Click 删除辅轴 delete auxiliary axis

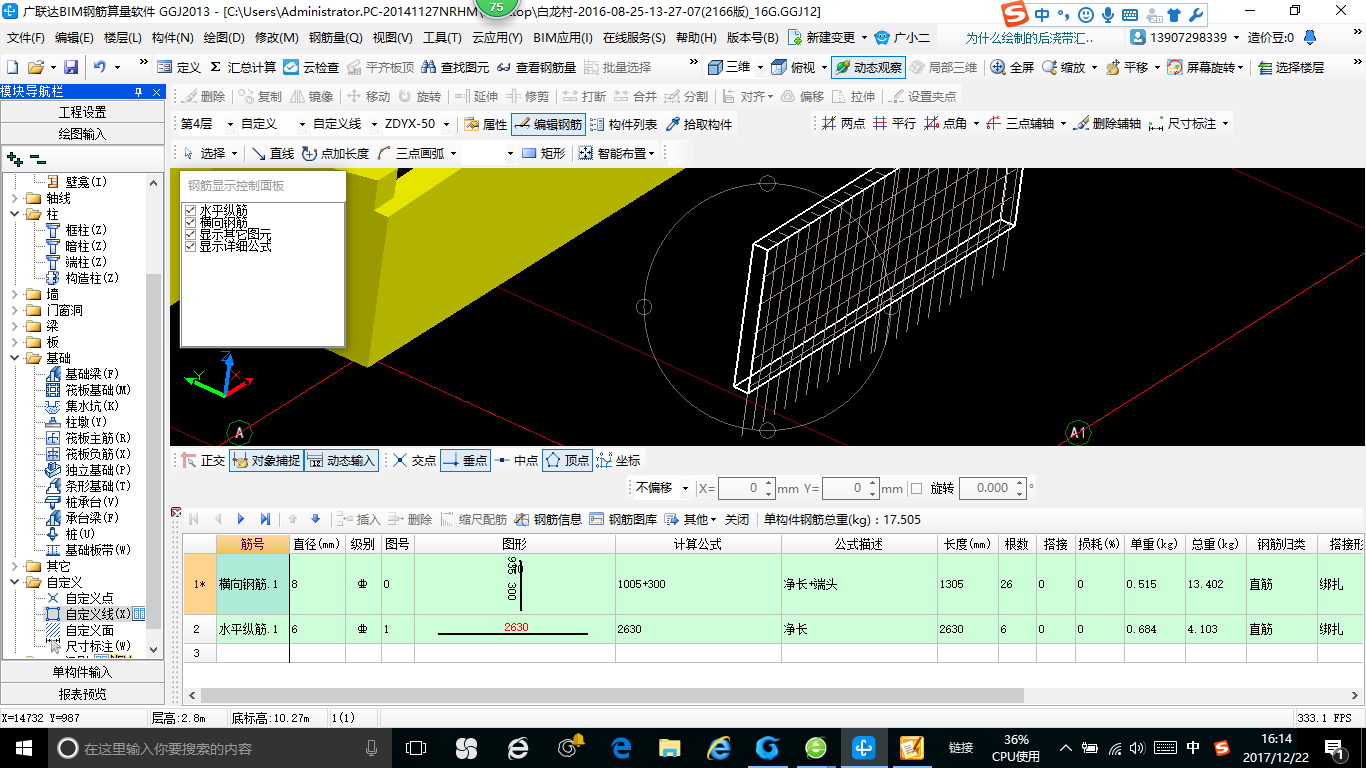[1107, 124]
